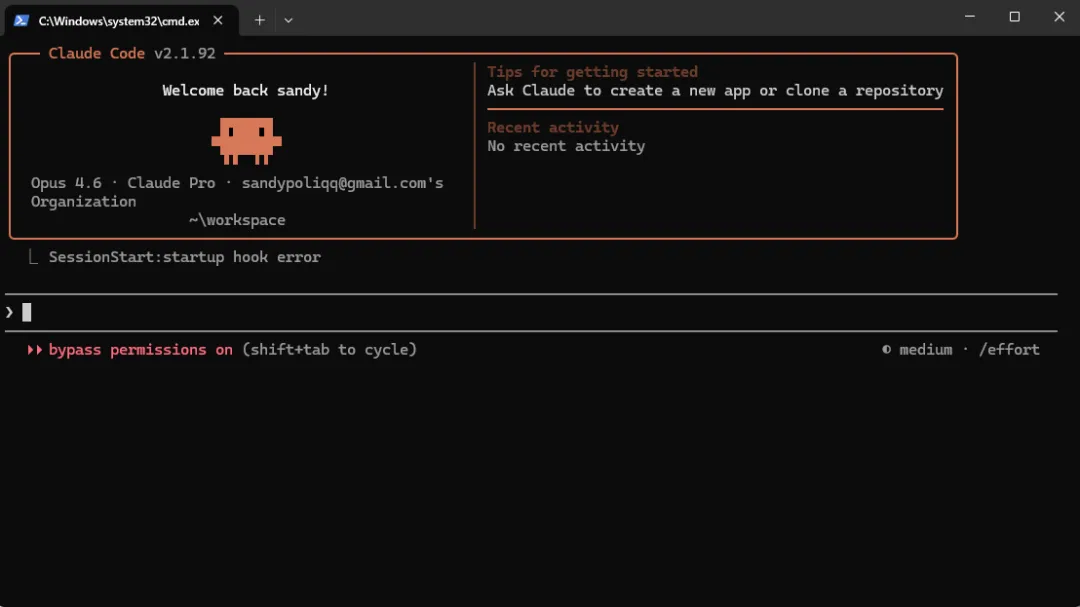Click 'bypass permissions on' status text
Screen dimensions: 1080x607
click(141, 350)
